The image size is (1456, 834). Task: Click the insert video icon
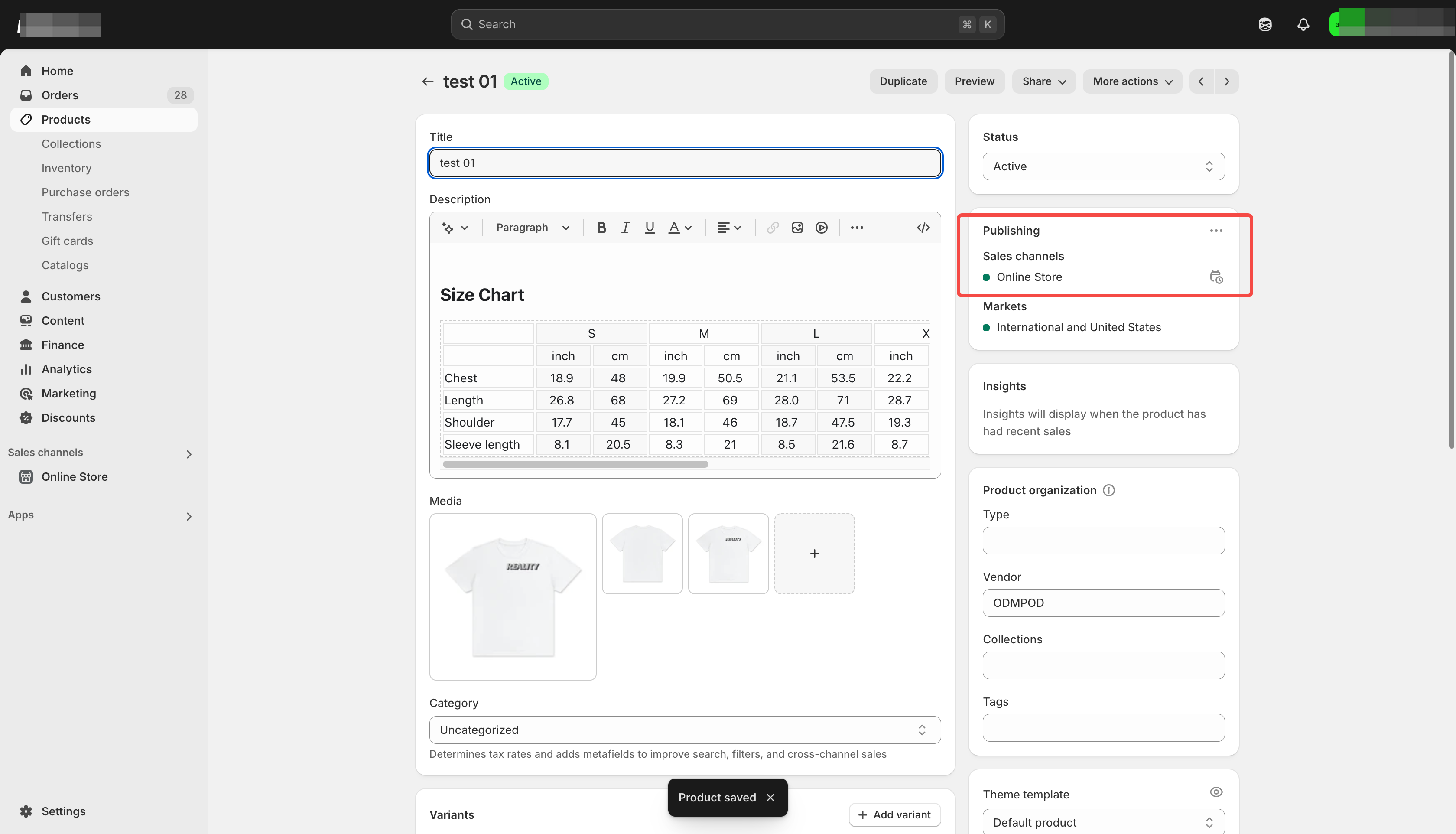pos(822,228)
